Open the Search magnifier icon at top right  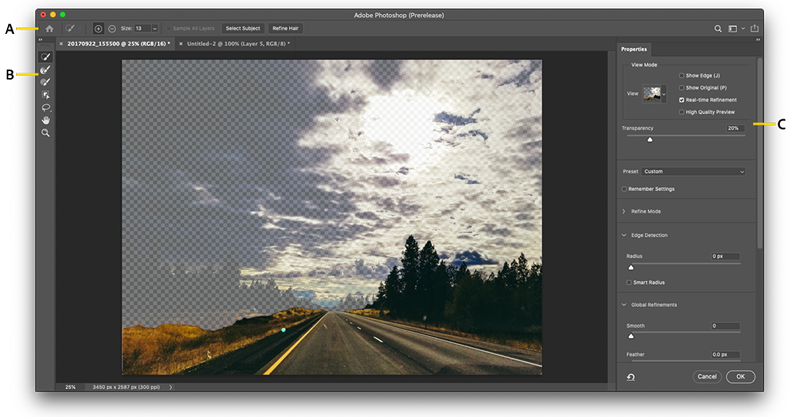718,29
